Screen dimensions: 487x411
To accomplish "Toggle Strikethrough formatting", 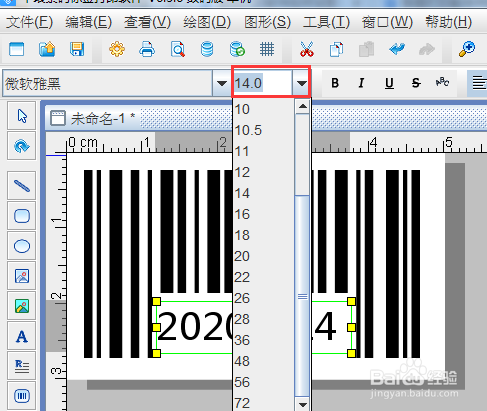I will (x=416, y=83).
